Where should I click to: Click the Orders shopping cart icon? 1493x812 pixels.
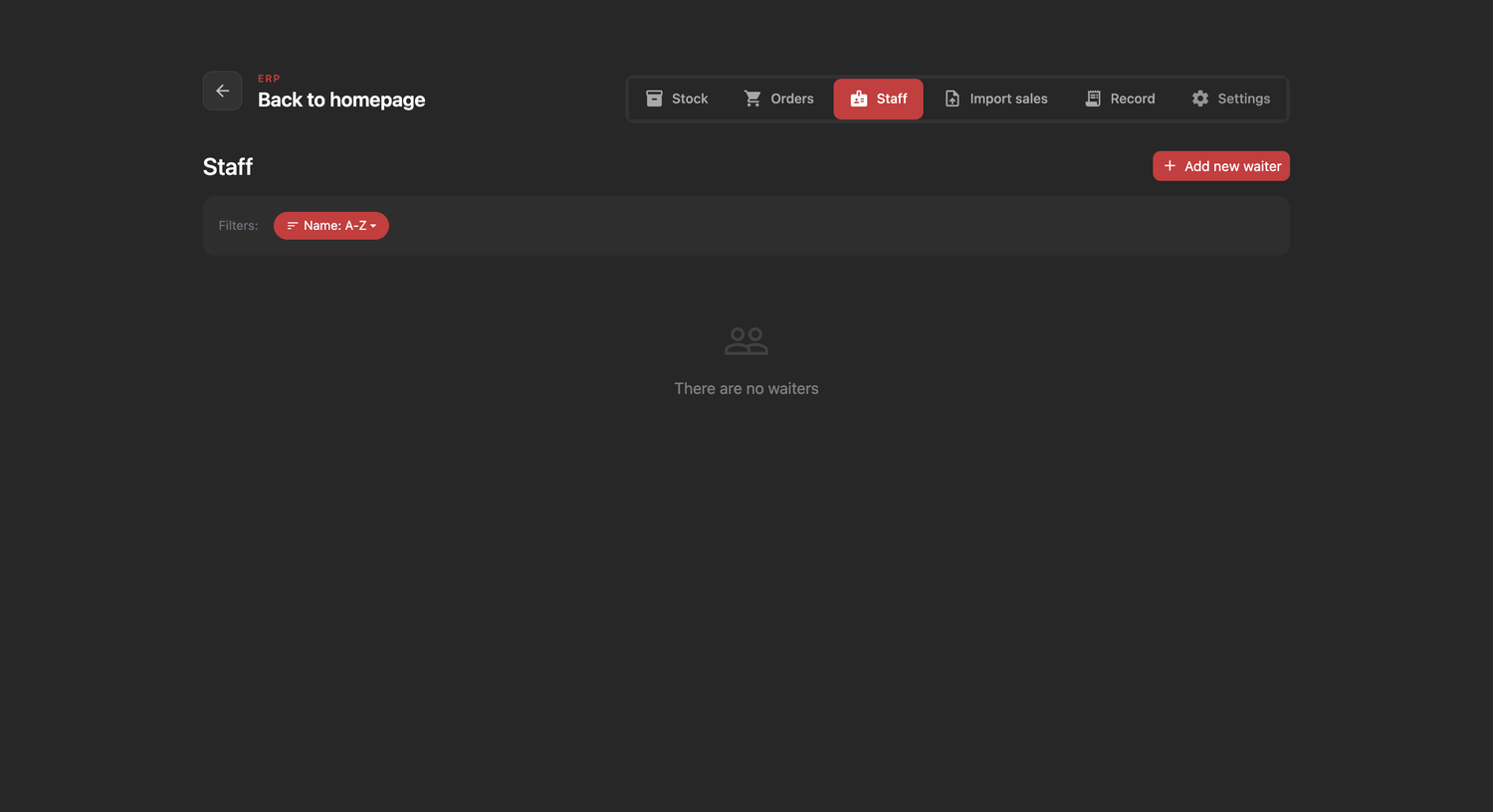(x=752, y=99)
